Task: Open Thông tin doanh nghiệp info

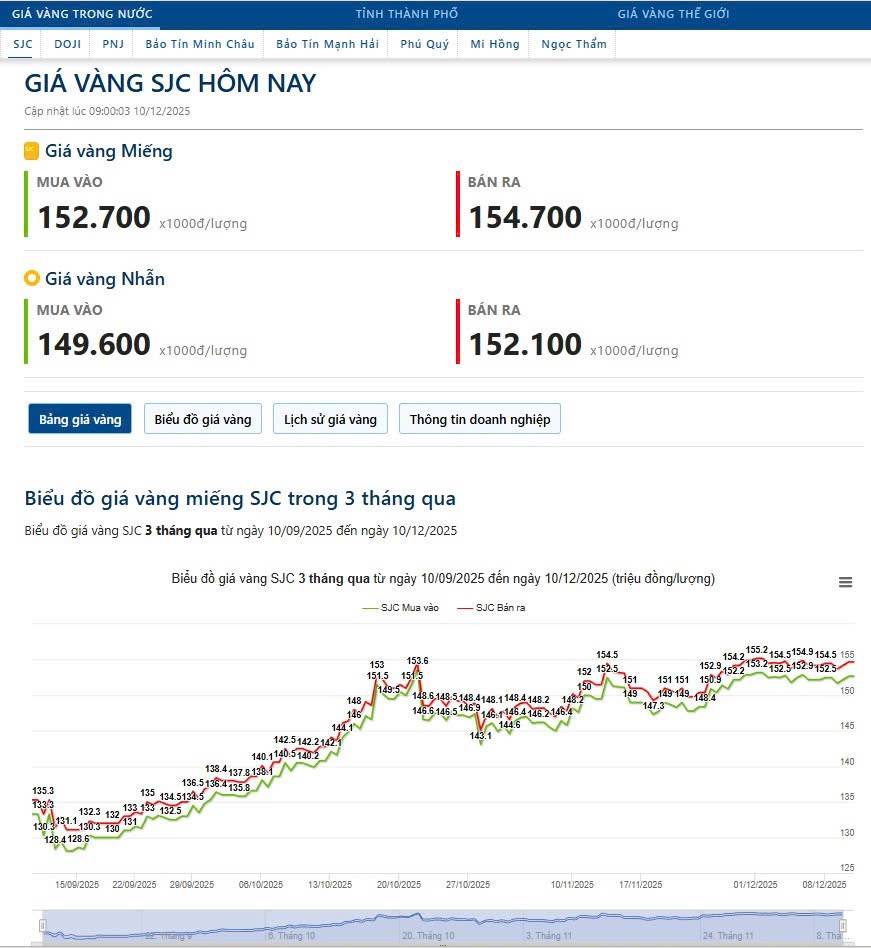Action: 480,419
